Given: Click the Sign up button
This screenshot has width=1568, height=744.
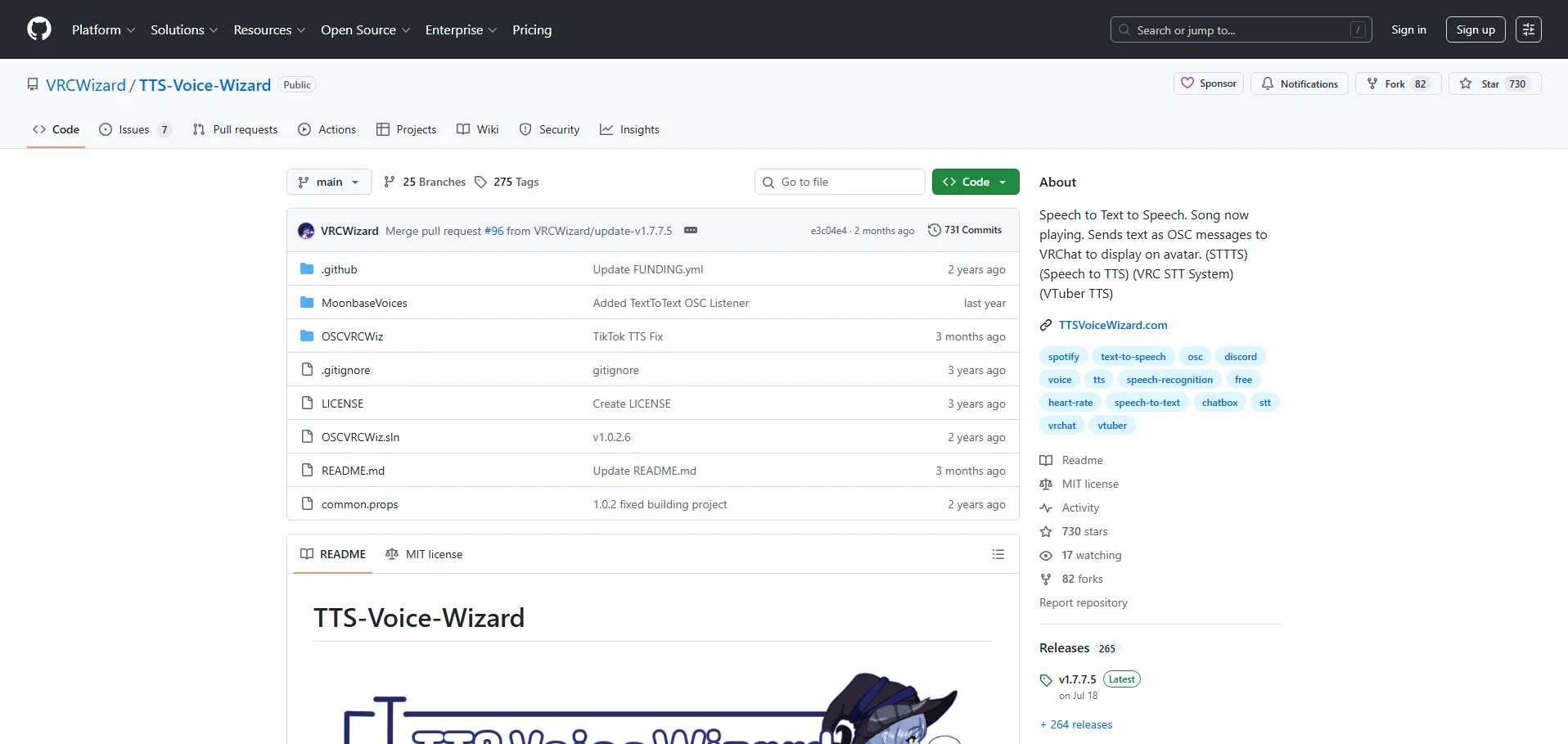Looking at the screenshot, I should 1475,29.
